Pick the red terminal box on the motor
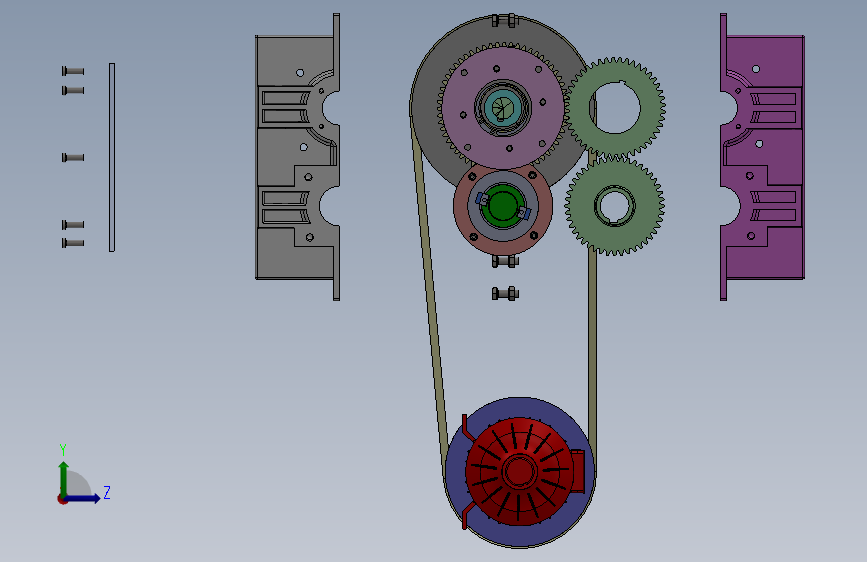Viewport: 867px width, 562px height. tap(578, 471)
